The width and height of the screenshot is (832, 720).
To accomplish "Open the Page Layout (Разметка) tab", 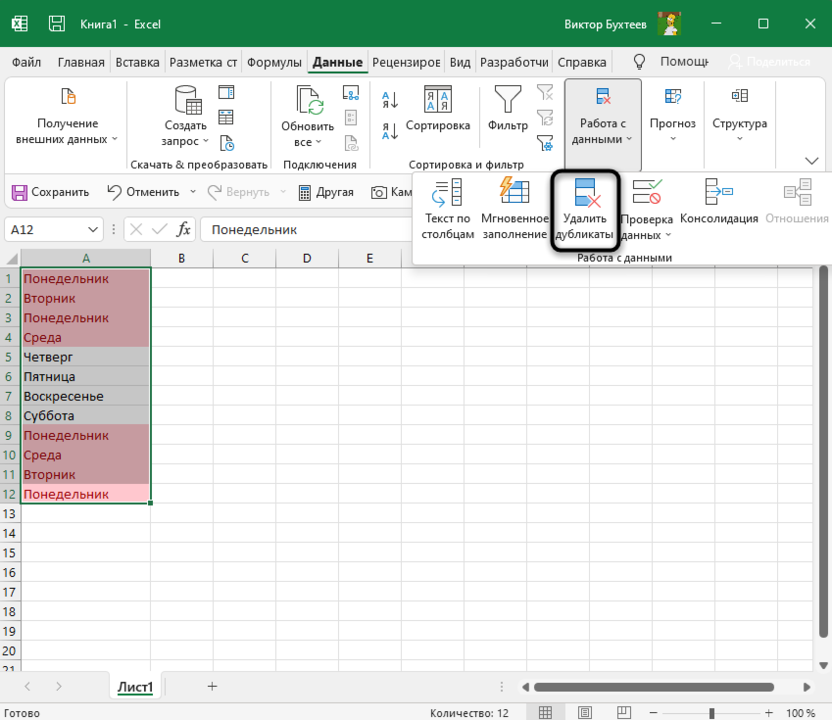I will click(x=203, y=62).
